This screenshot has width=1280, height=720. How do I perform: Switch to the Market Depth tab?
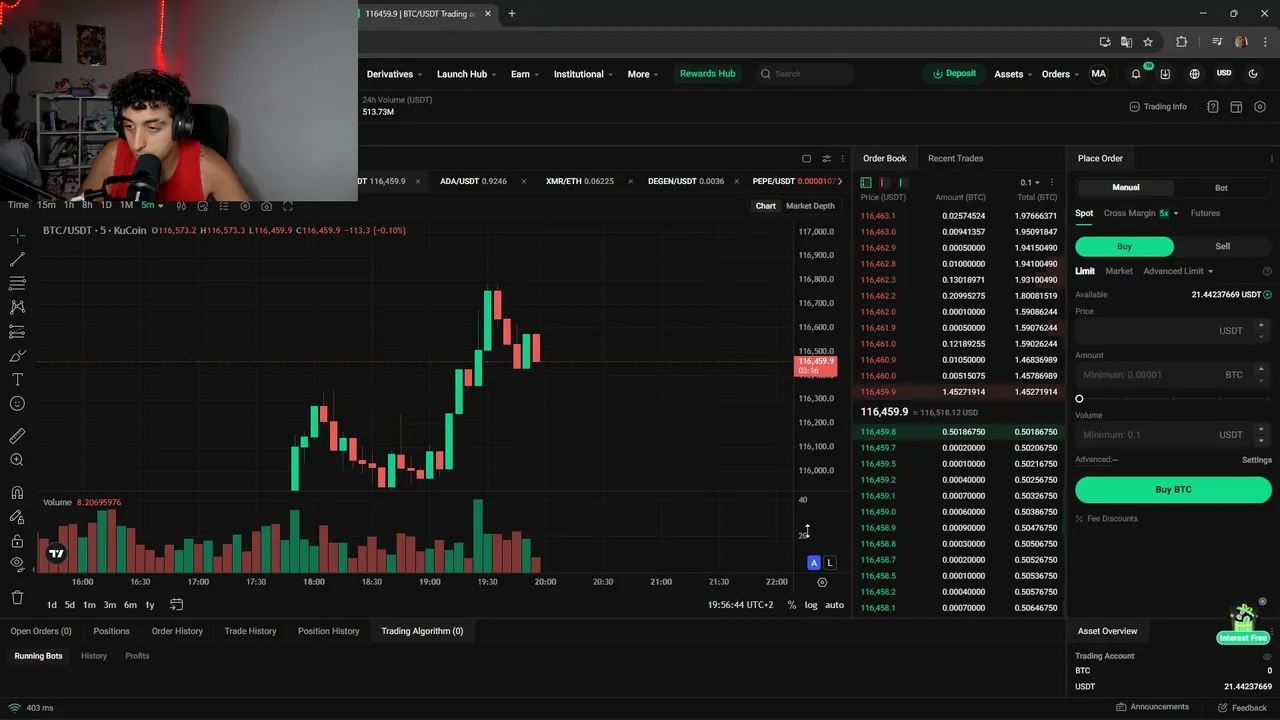(x=810, y=206)
